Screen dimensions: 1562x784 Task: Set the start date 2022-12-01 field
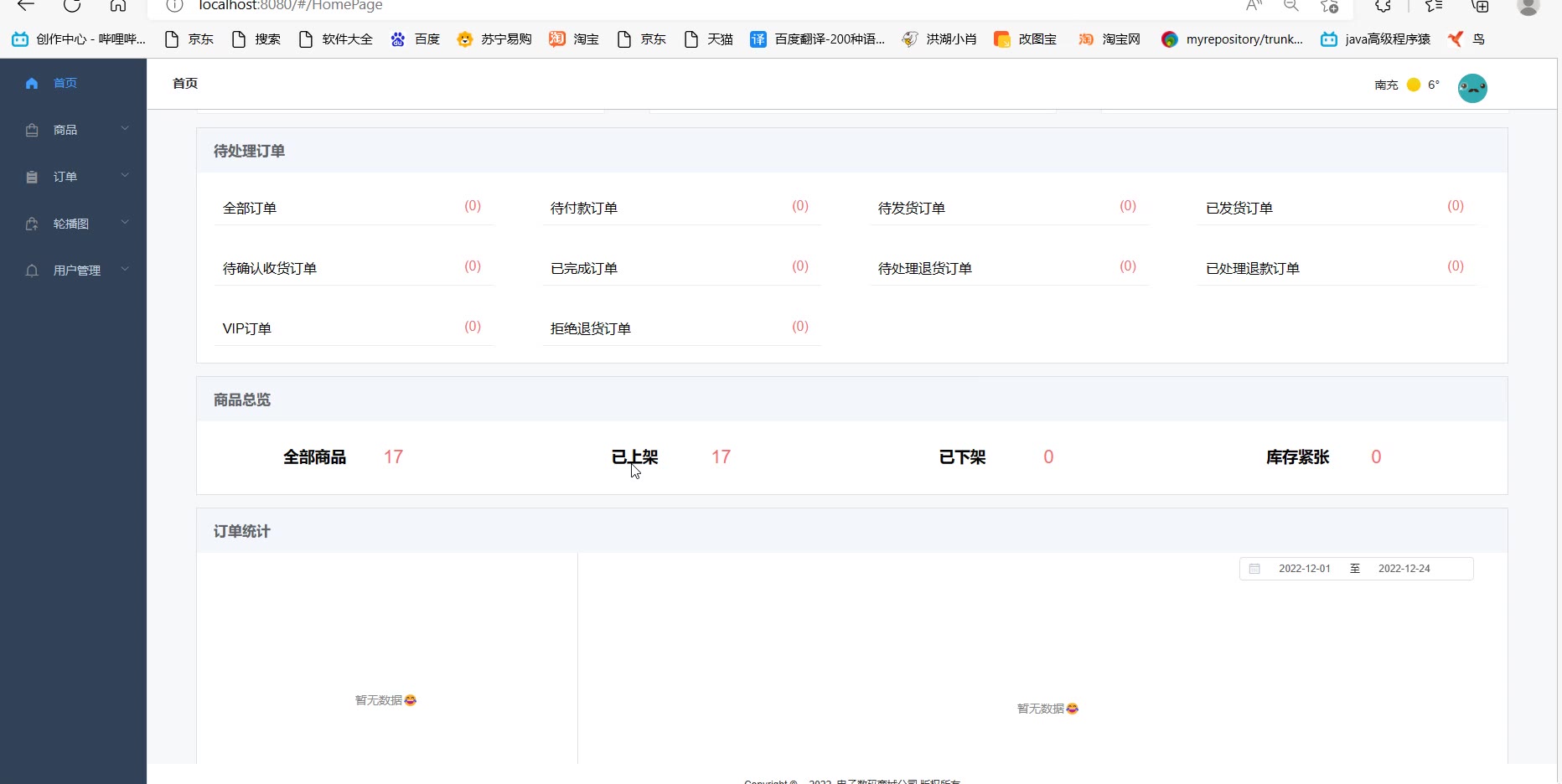coord(1305,569)
